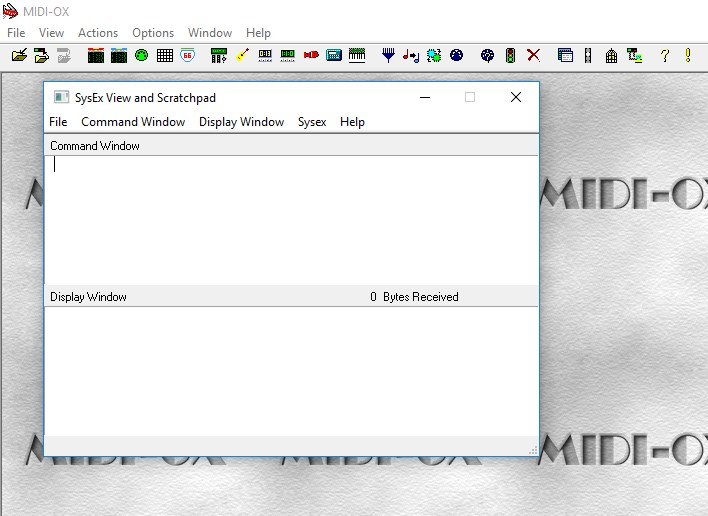This screenshot has width=708, height=516.
Task: Open the Window menu
Action: [x=210, y=33]
